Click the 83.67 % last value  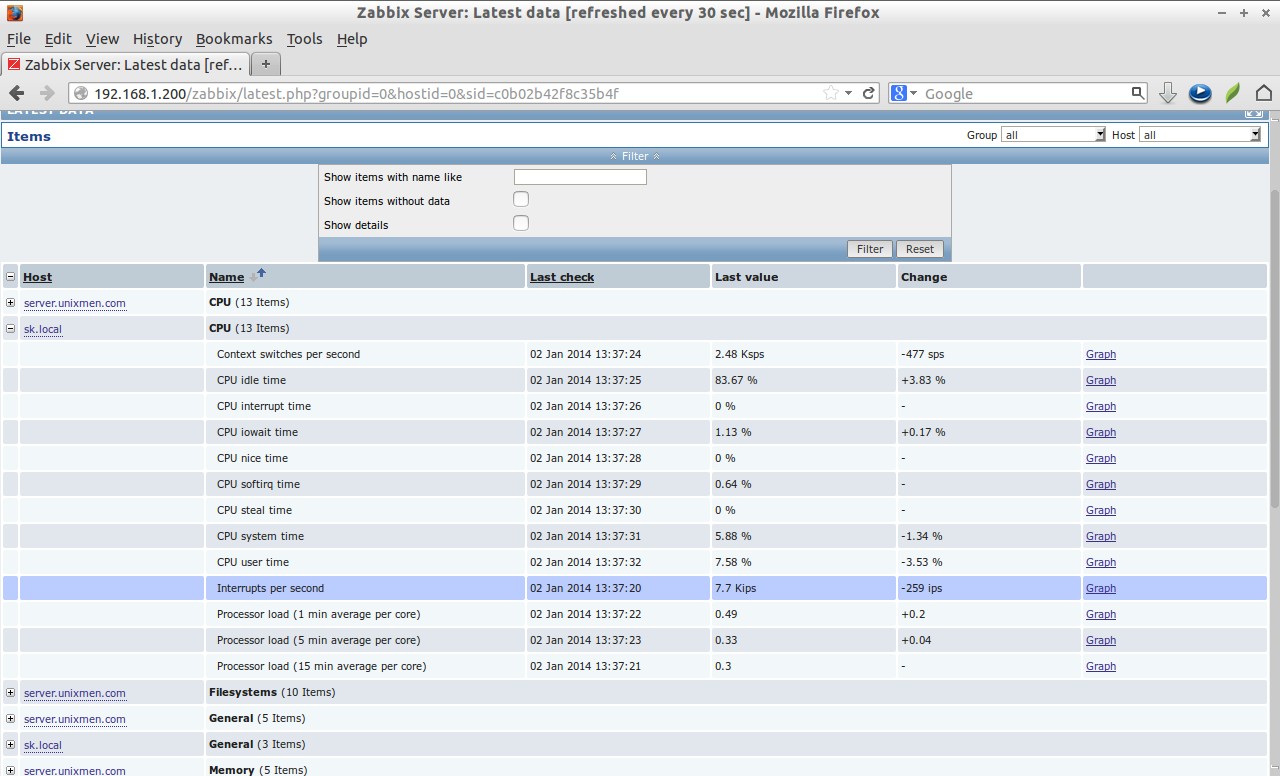coord(736,380)
